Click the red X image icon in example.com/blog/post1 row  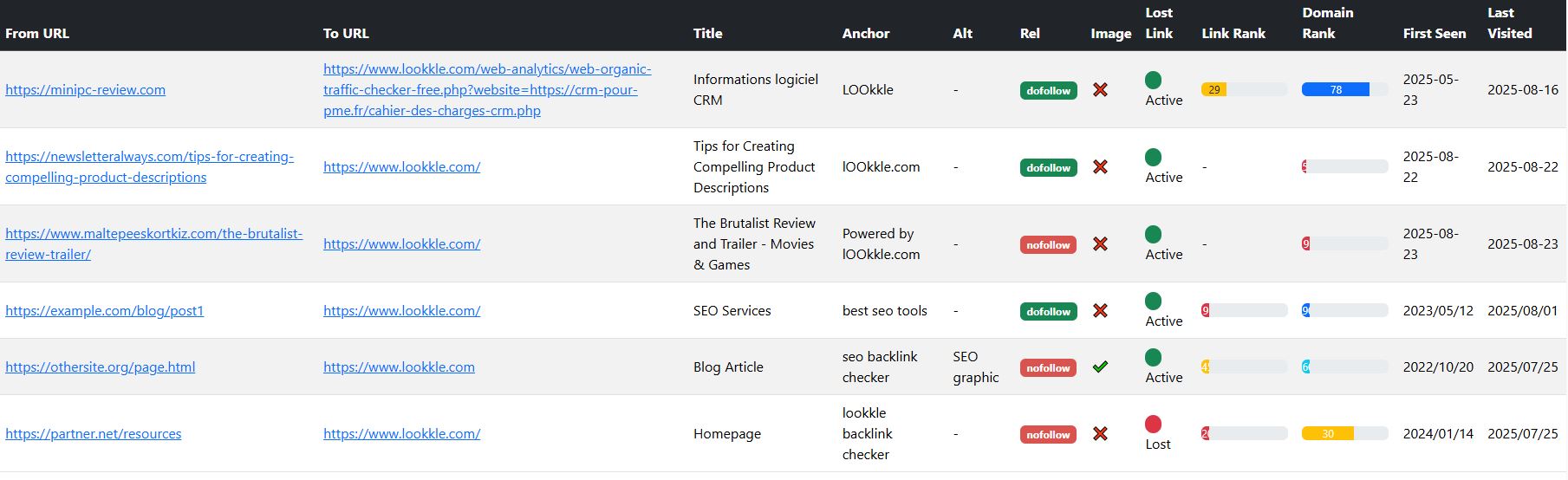click(x=1100, y=310)
